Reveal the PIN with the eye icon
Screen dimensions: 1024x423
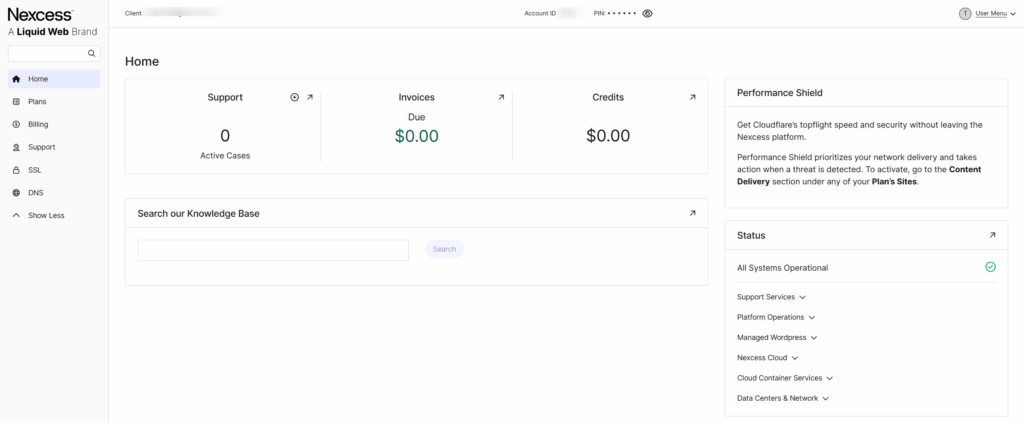(648, 14)
